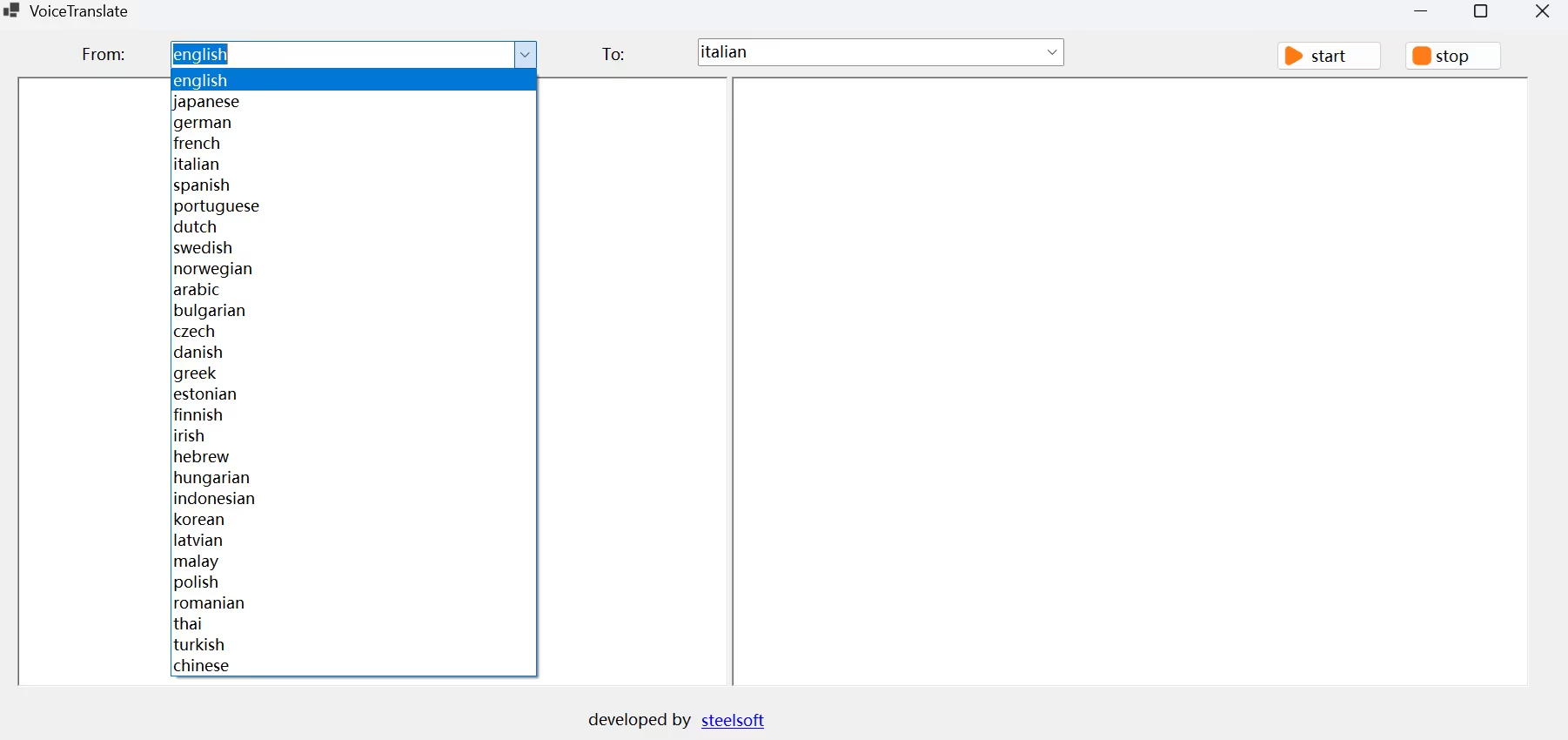The height and width of the screenshot is (740, 1568).
Task: Stop translation with the orange stop button
Action: [x=1453, y=56]
